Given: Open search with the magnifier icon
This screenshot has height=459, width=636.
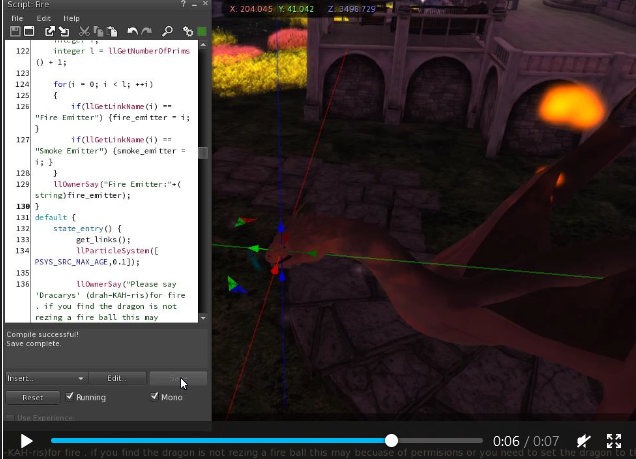Looking at the screenshot, I should [167, 31].
